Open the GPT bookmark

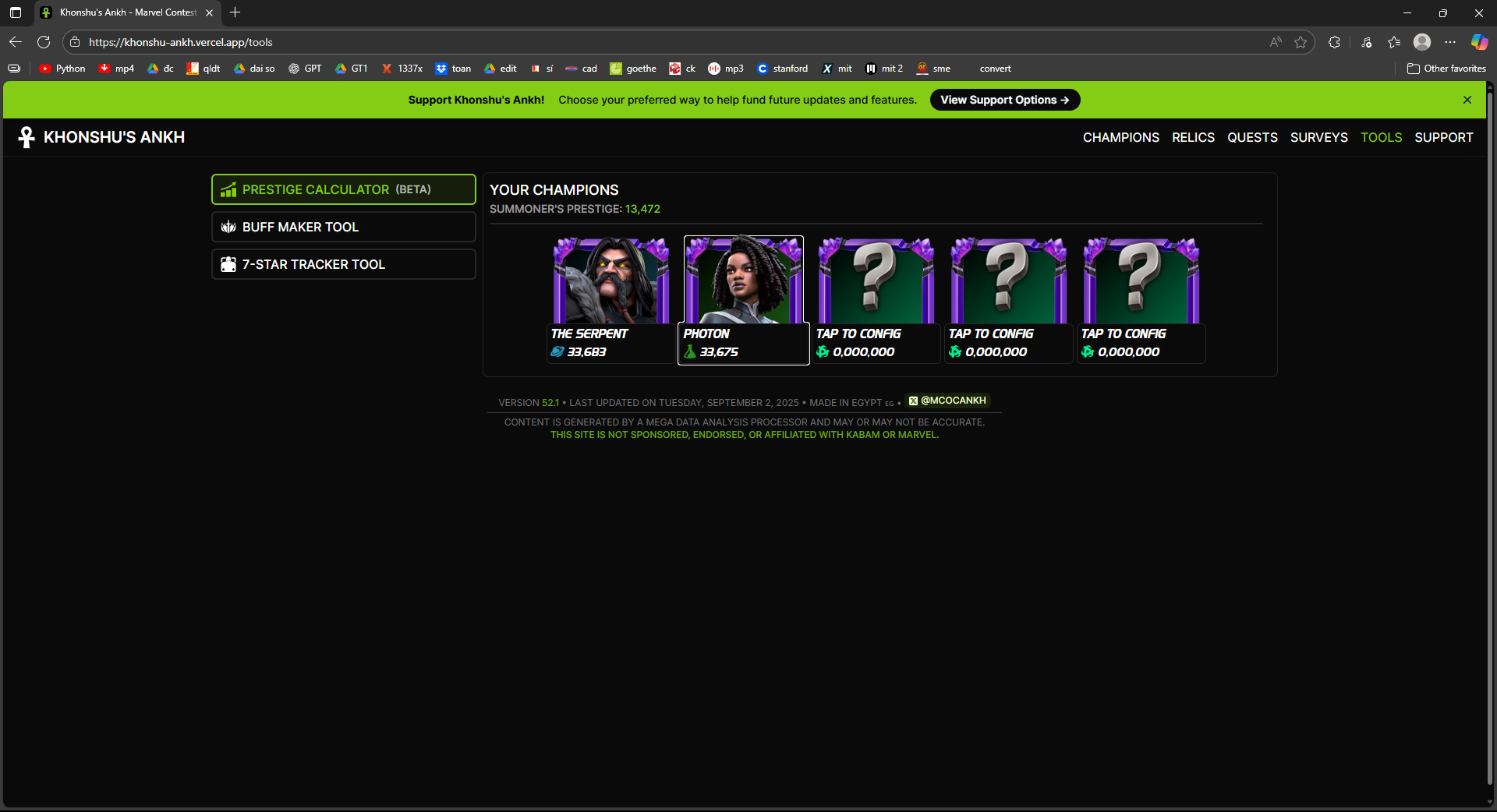point(305,69)
